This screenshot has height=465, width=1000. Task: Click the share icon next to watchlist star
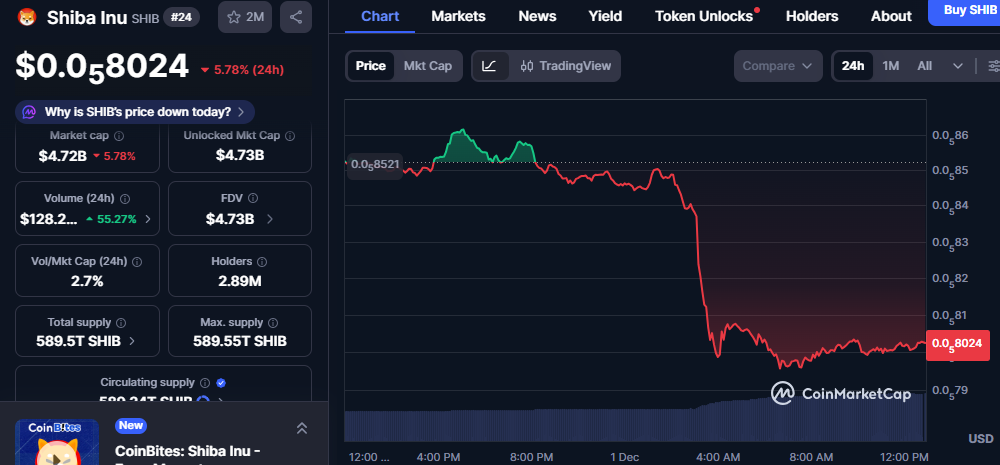coord(295,17)
